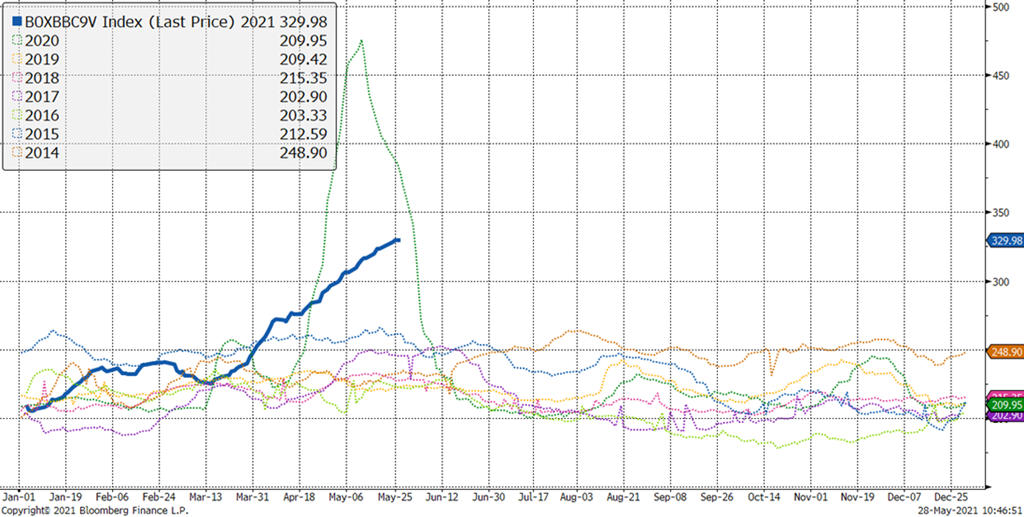
Task: Click the 28-May-2021 timestamp at bottom right
Action: point(961,510)
